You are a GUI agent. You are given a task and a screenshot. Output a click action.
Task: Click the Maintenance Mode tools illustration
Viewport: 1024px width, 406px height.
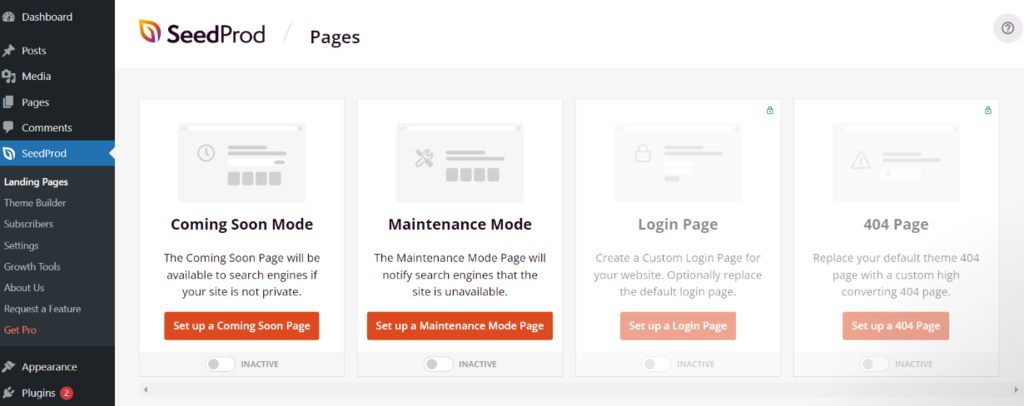coord(424,158)
